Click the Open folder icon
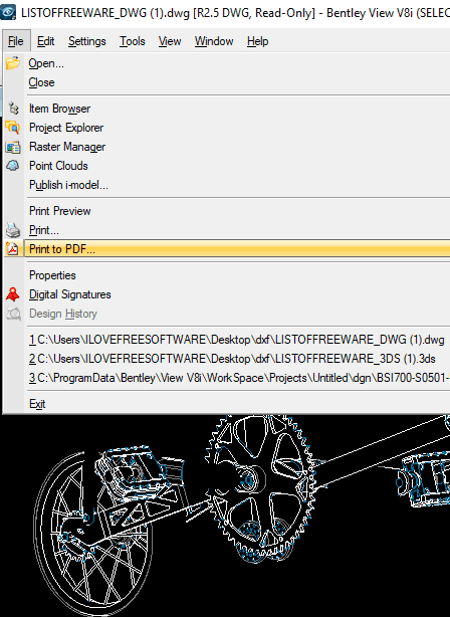This screenshot has height=617, width=450. [x=13, y=63]
